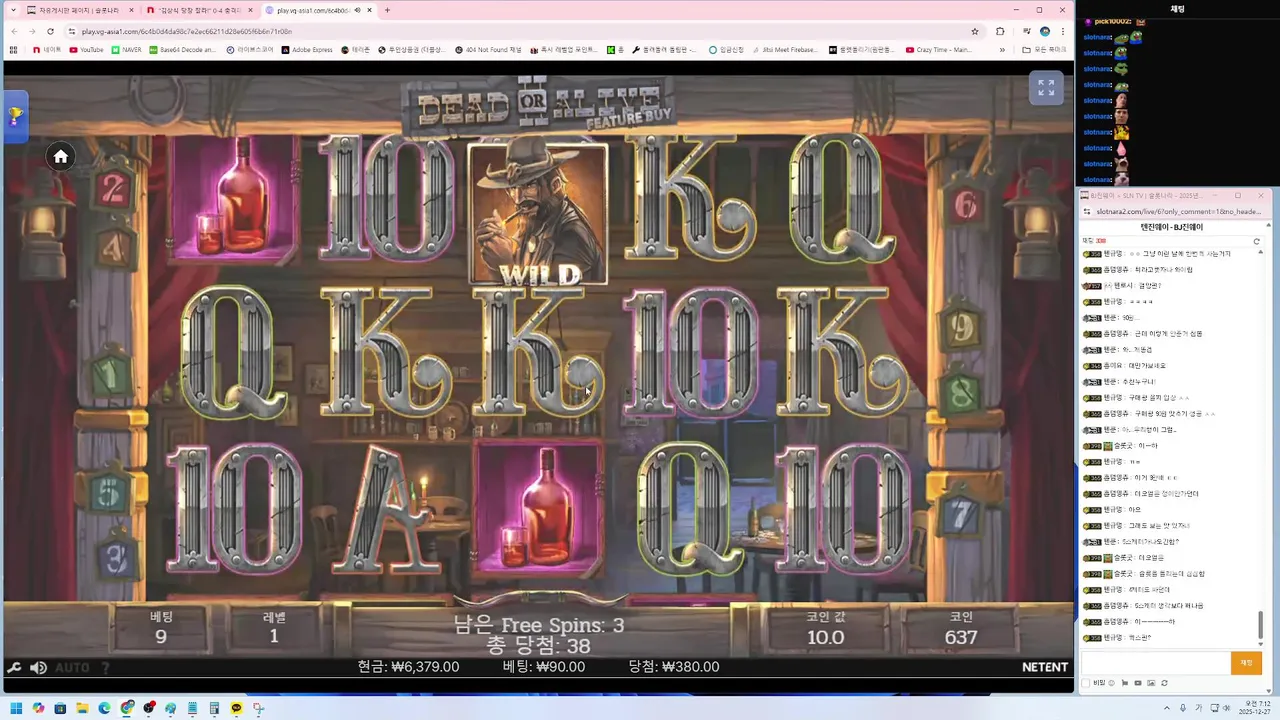The image size is (1280, 720).
Task: Reload the browser page
Action: 50,31
